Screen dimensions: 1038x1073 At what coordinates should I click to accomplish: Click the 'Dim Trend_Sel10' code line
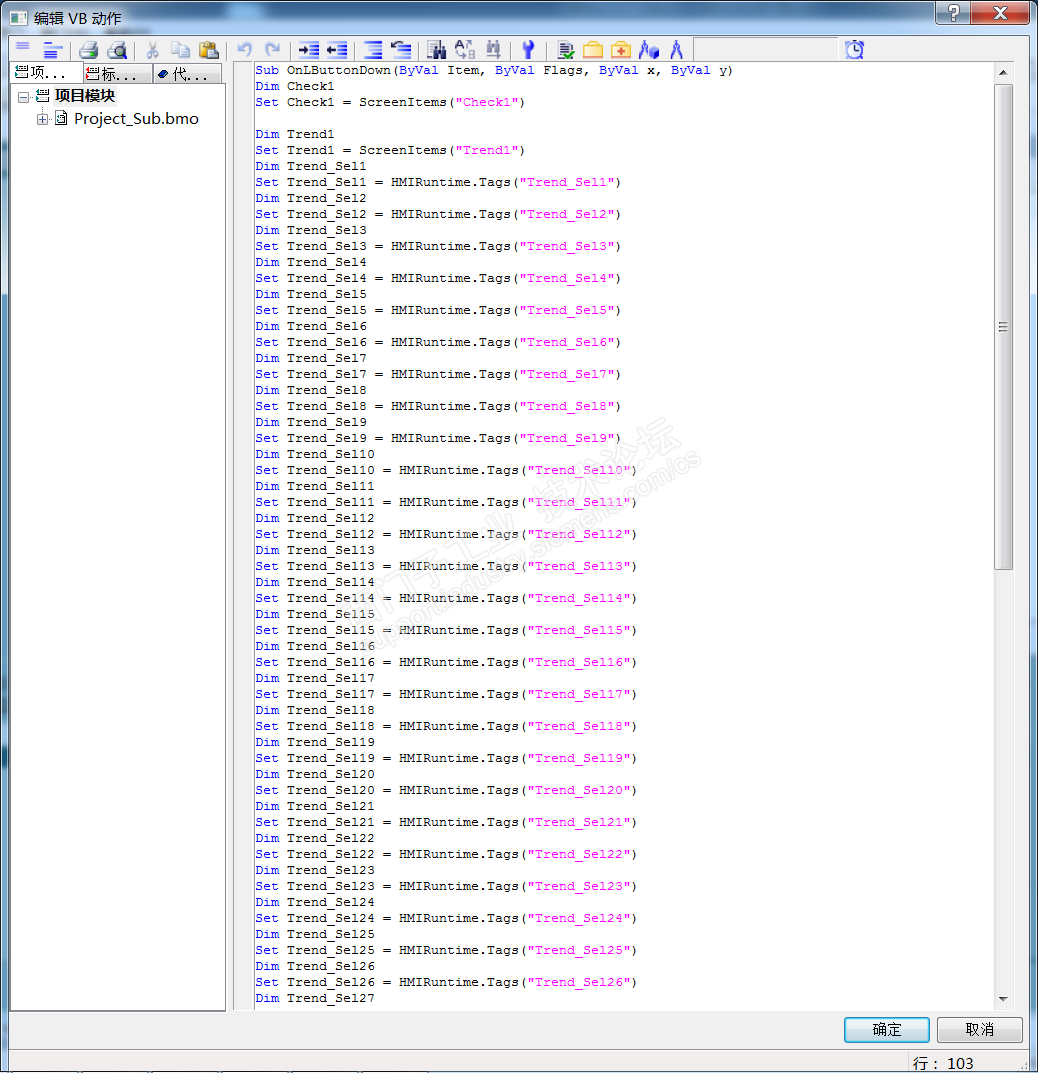coord(315,454)
